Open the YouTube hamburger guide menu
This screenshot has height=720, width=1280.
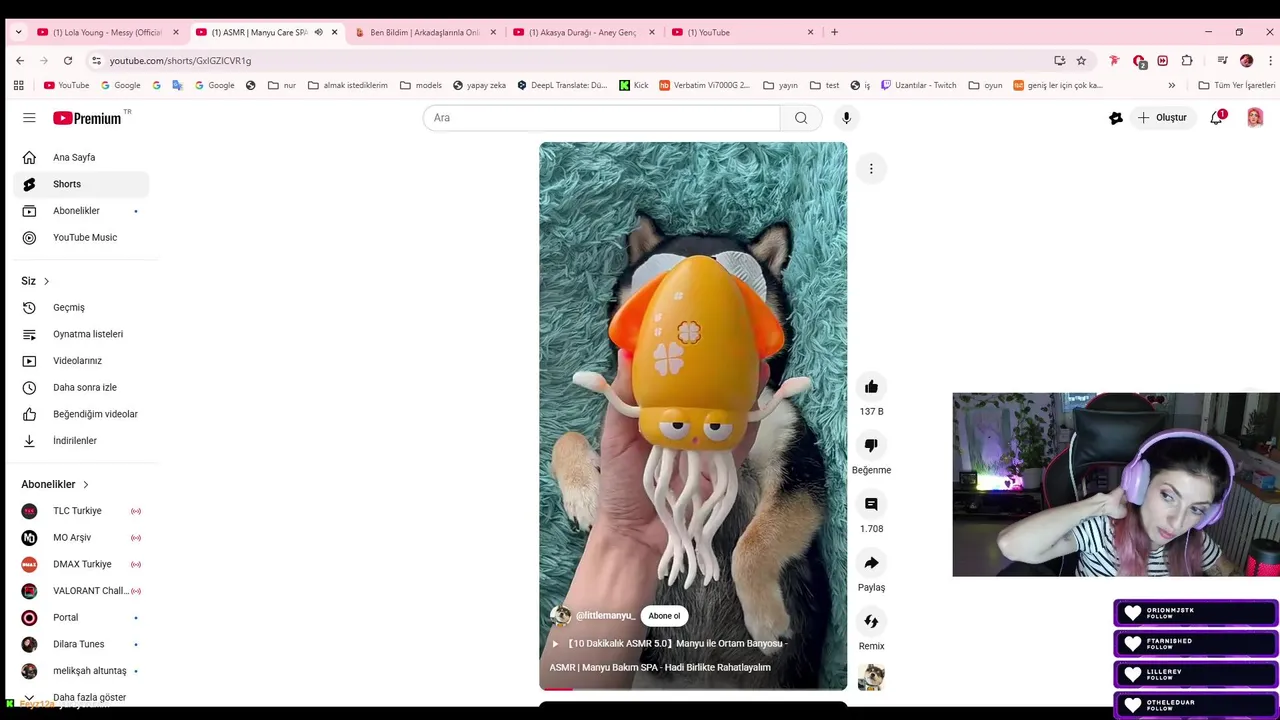tap(29, 118)
